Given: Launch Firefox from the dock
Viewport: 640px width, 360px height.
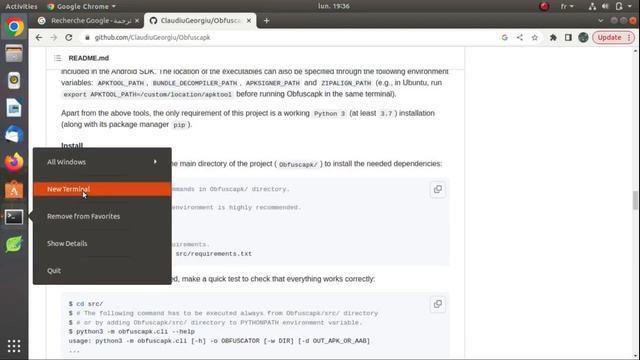Looking at the screenshot, I should pyautogui.click(x=14, y=162).
